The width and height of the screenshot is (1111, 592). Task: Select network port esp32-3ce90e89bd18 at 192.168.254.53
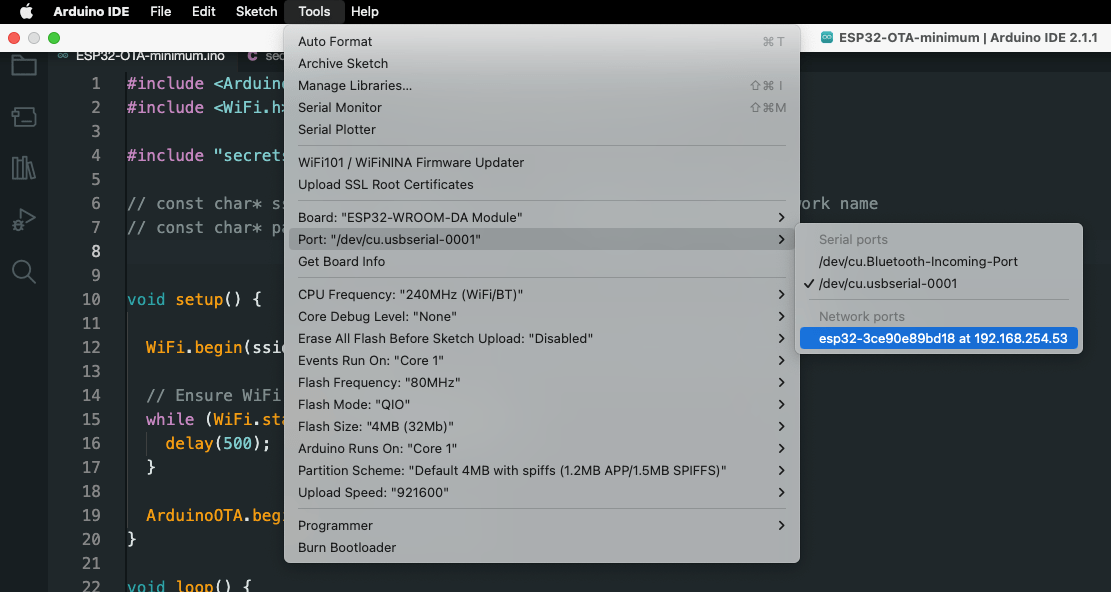(x=939, y=338)
